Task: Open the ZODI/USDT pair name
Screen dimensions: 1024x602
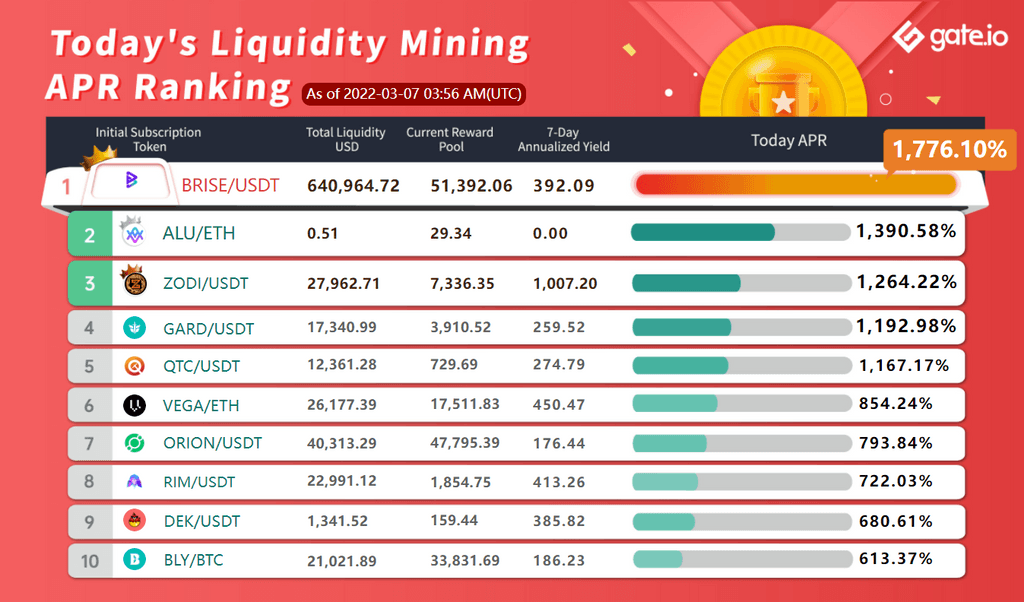Action: tap(205, 284)
